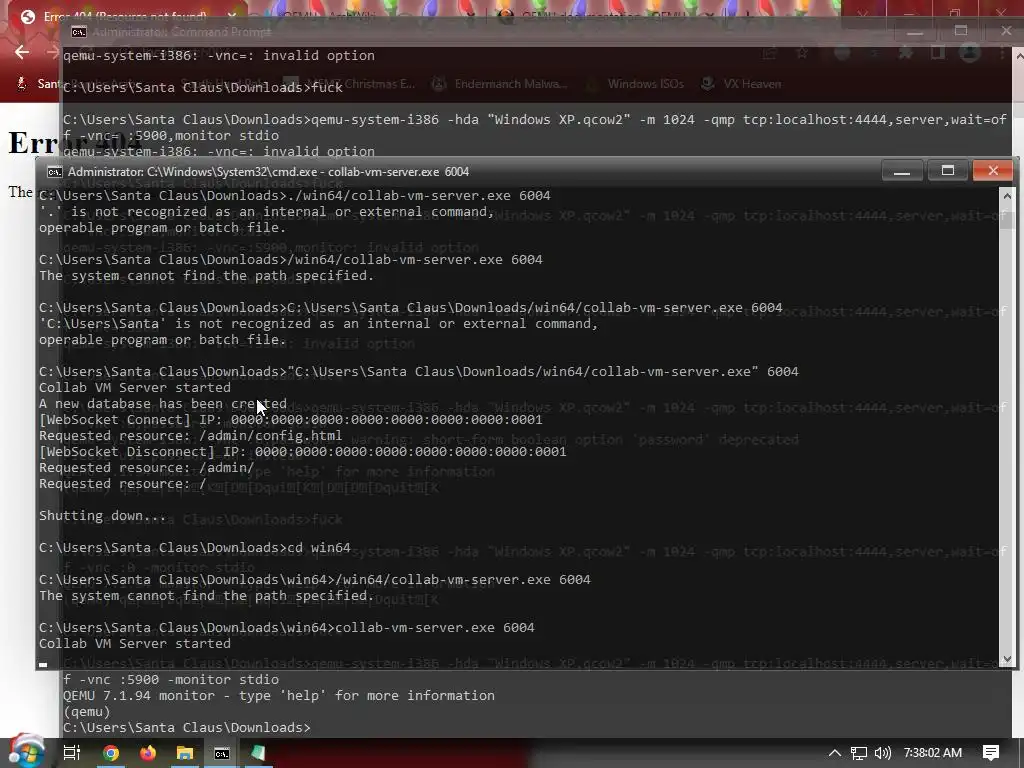Click the collab-vm-server window title text
1024x768 pixels.
pos(268,172)
